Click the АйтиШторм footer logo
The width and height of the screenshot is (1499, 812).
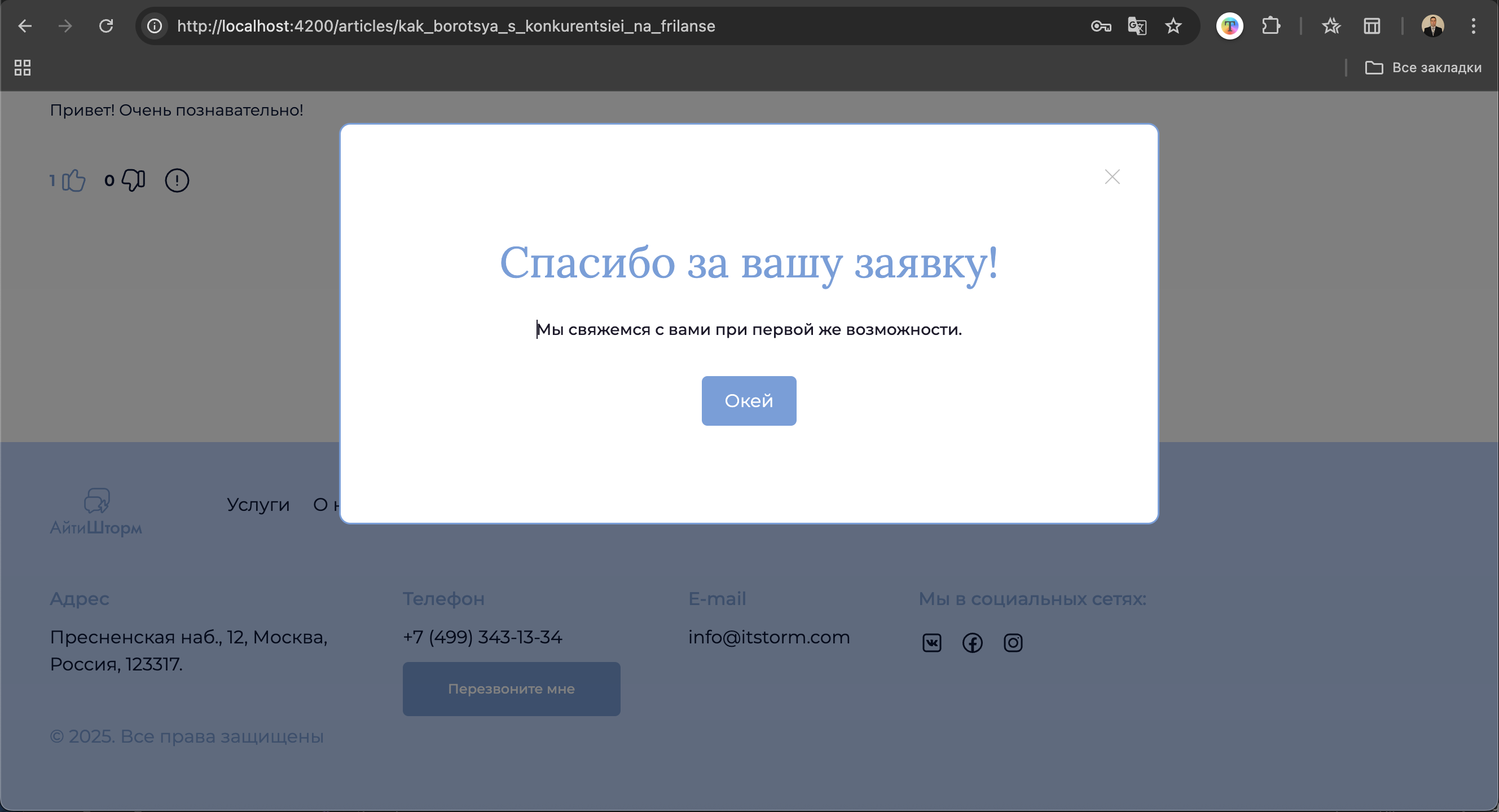click(96, 512)
